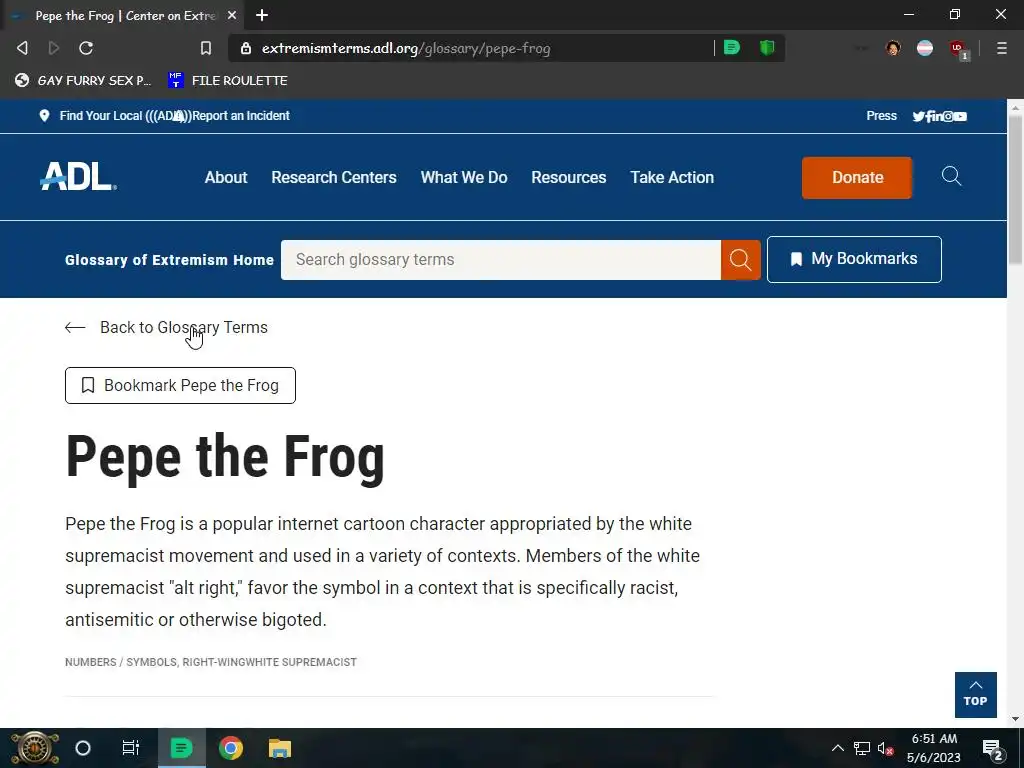Click the address bar URL

[406, 48]
